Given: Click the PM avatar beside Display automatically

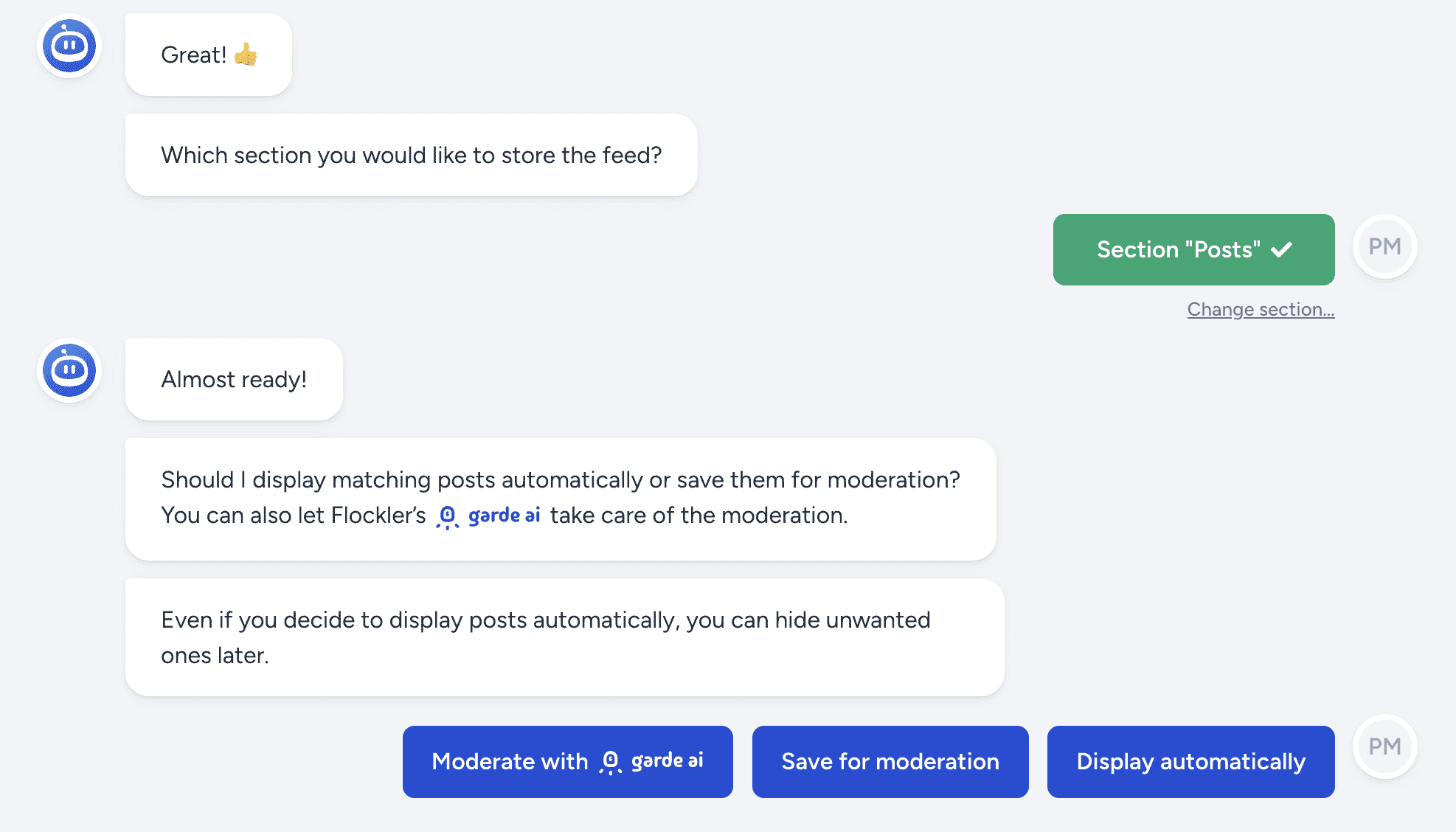Looking at the screenshot, I should [1384, 746].
